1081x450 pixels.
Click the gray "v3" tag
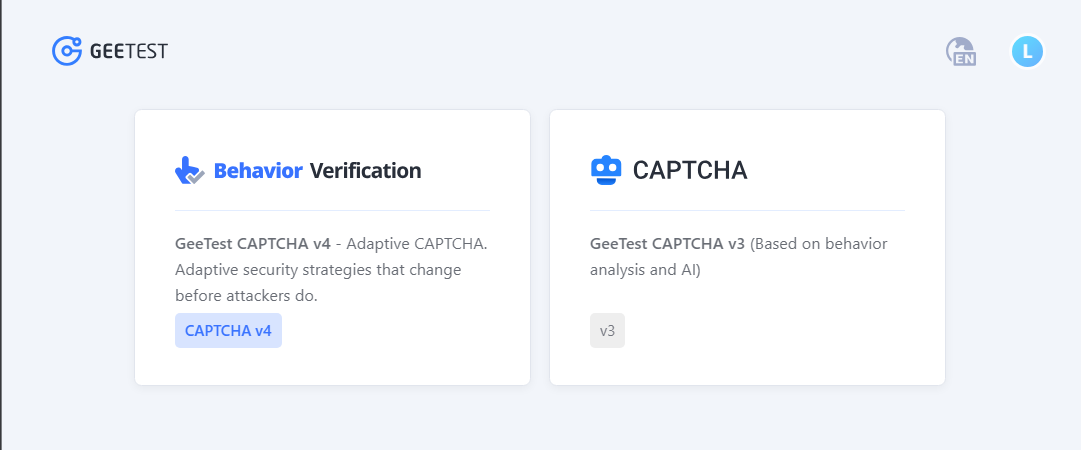(x=607, y=330)
